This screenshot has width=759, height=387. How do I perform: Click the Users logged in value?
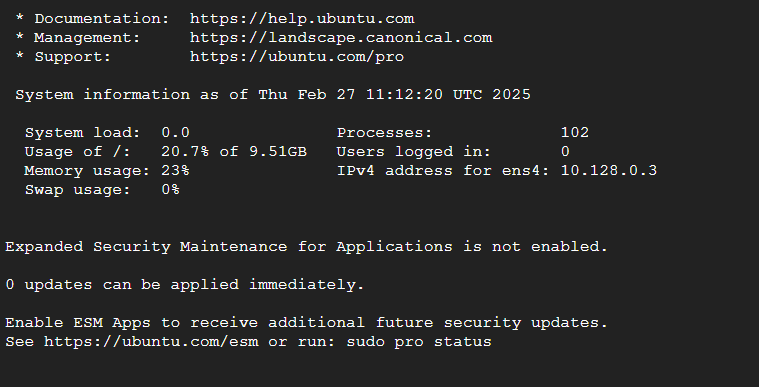(565, 152)
